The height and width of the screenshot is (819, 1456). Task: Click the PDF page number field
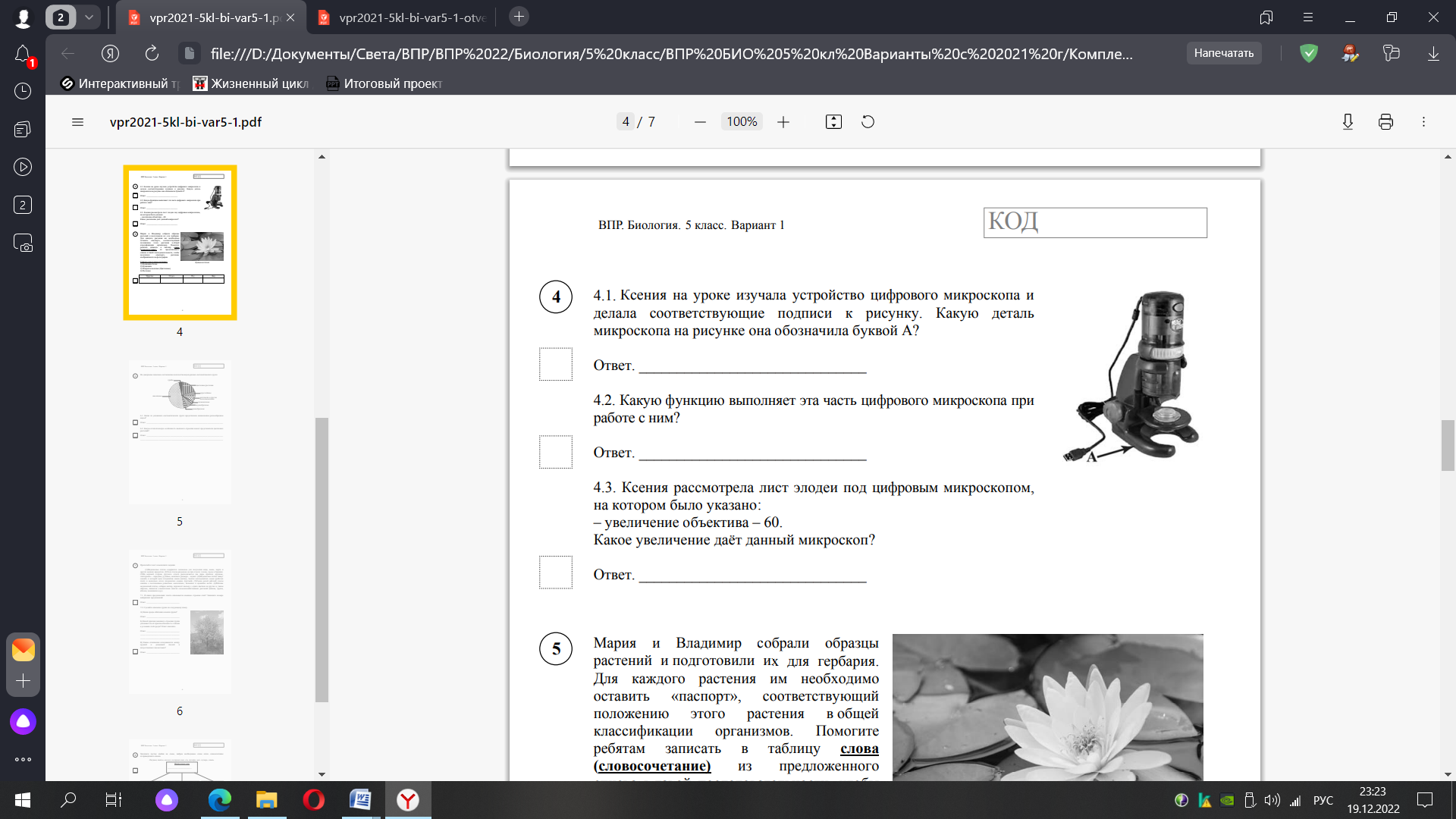pyautogui.click(x=626, y=122)
